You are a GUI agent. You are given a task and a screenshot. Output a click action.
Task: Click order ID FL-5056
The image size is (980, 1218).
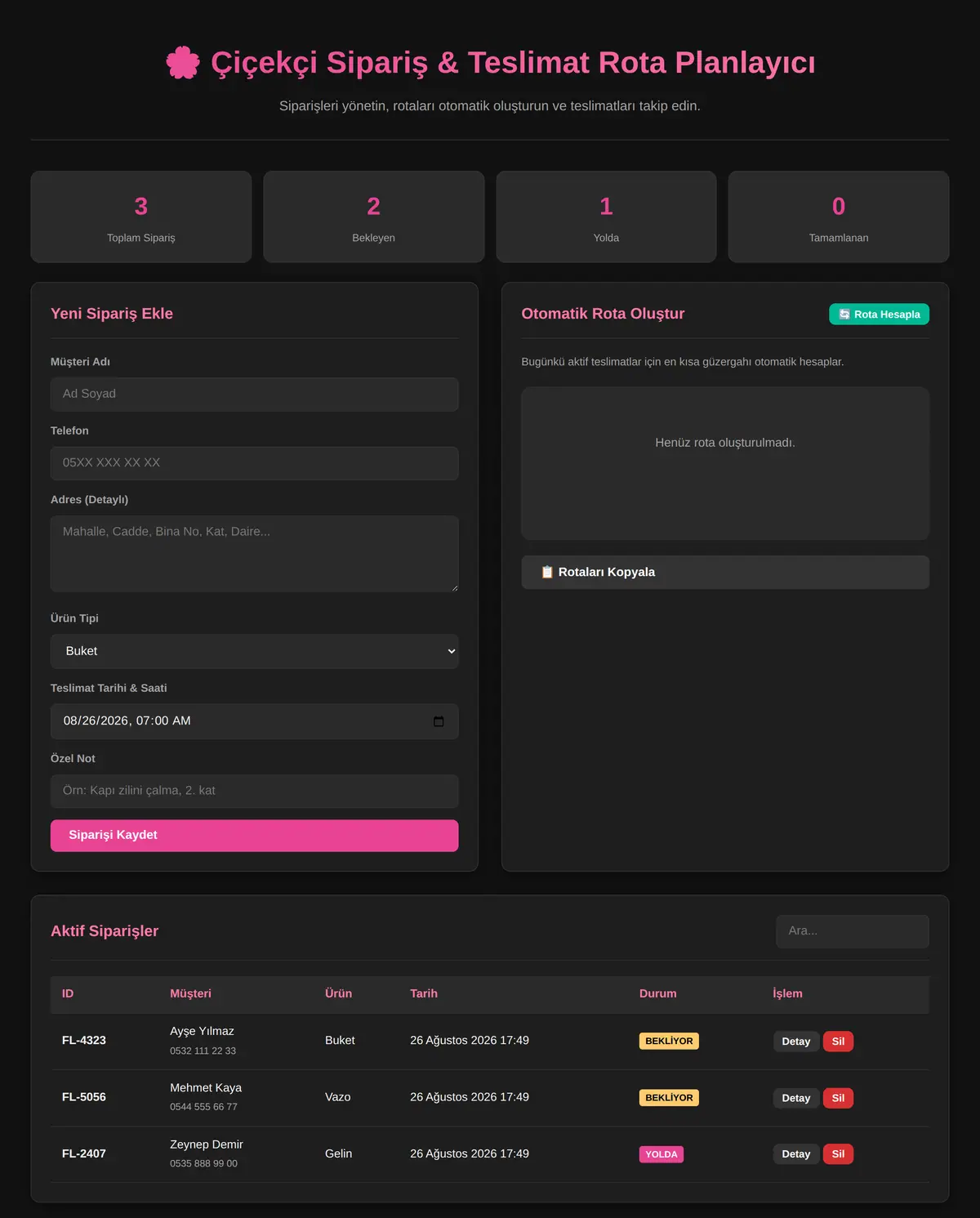tap(84, 1097)
